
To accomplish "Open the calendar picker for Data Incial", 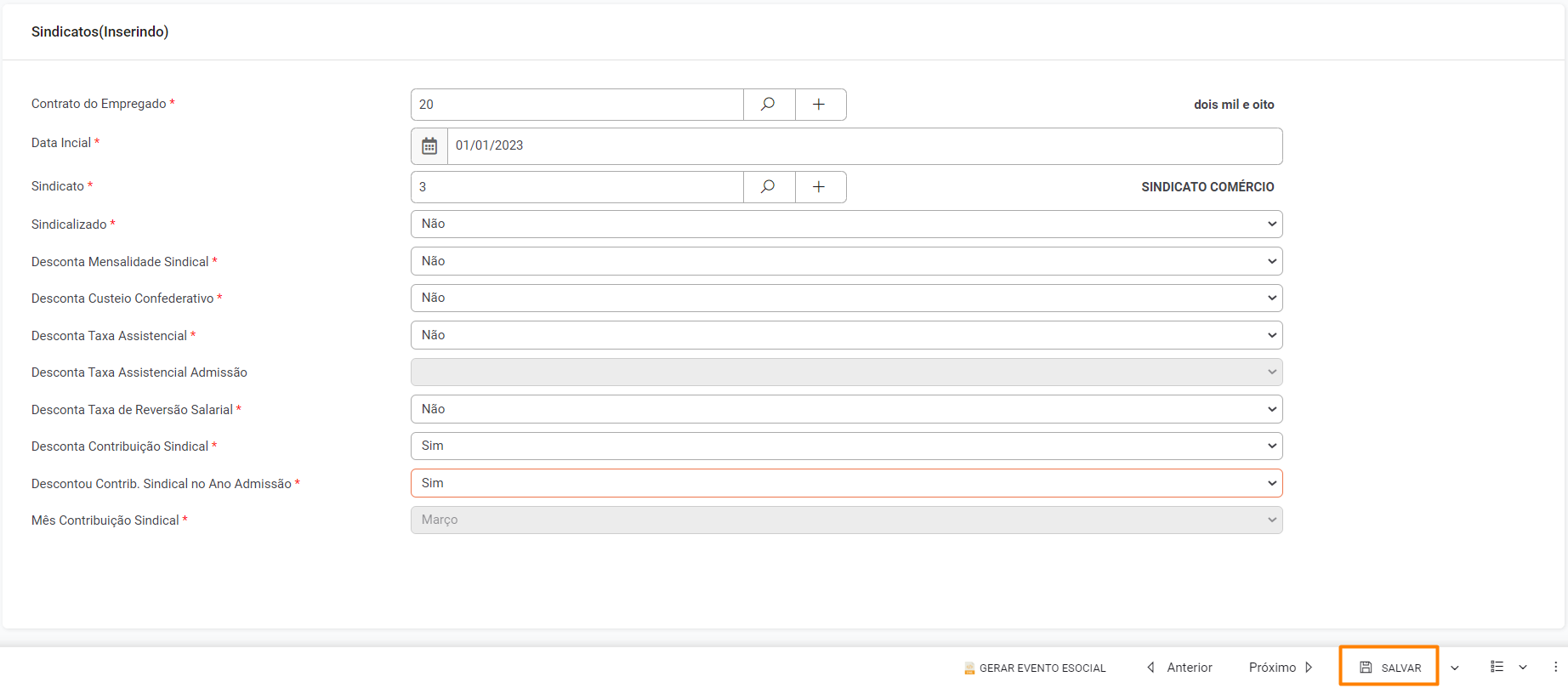I will (429, 145).
